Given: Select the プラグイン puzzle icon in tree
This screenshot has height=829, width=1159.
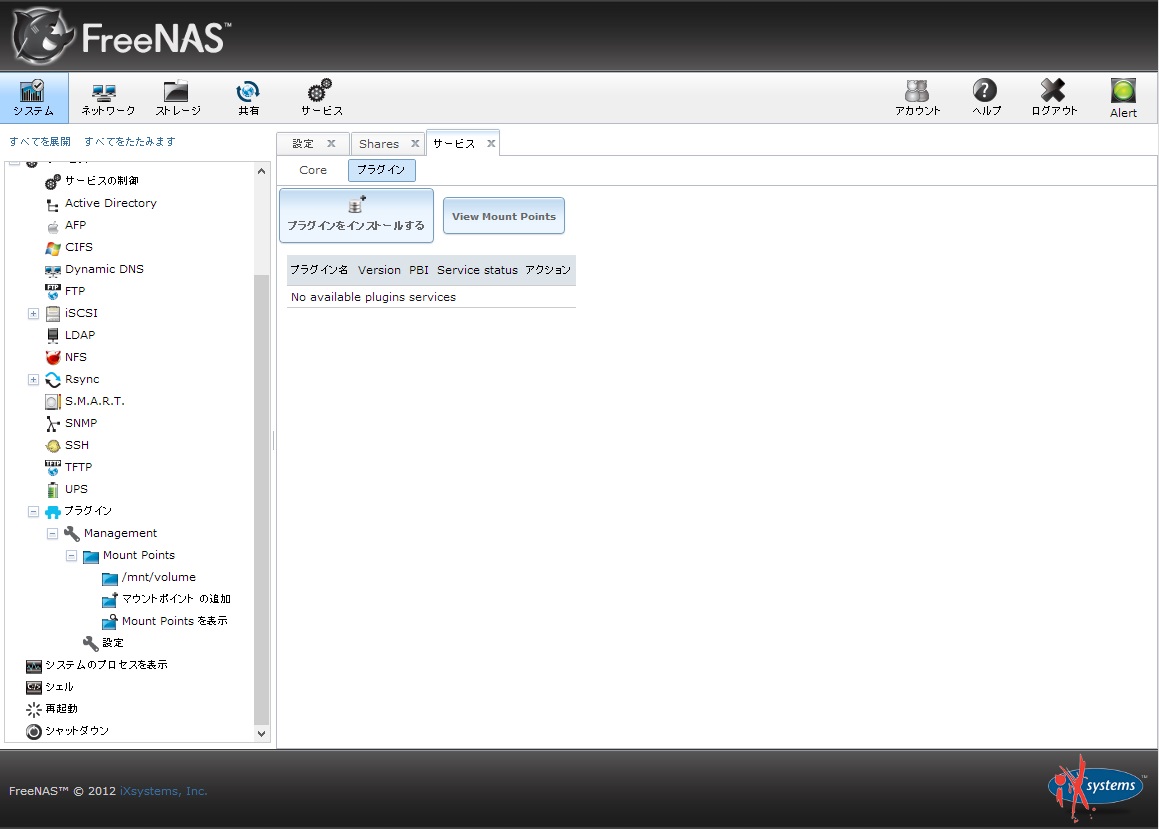Looking at the screenshot, I should click(52, 511).
